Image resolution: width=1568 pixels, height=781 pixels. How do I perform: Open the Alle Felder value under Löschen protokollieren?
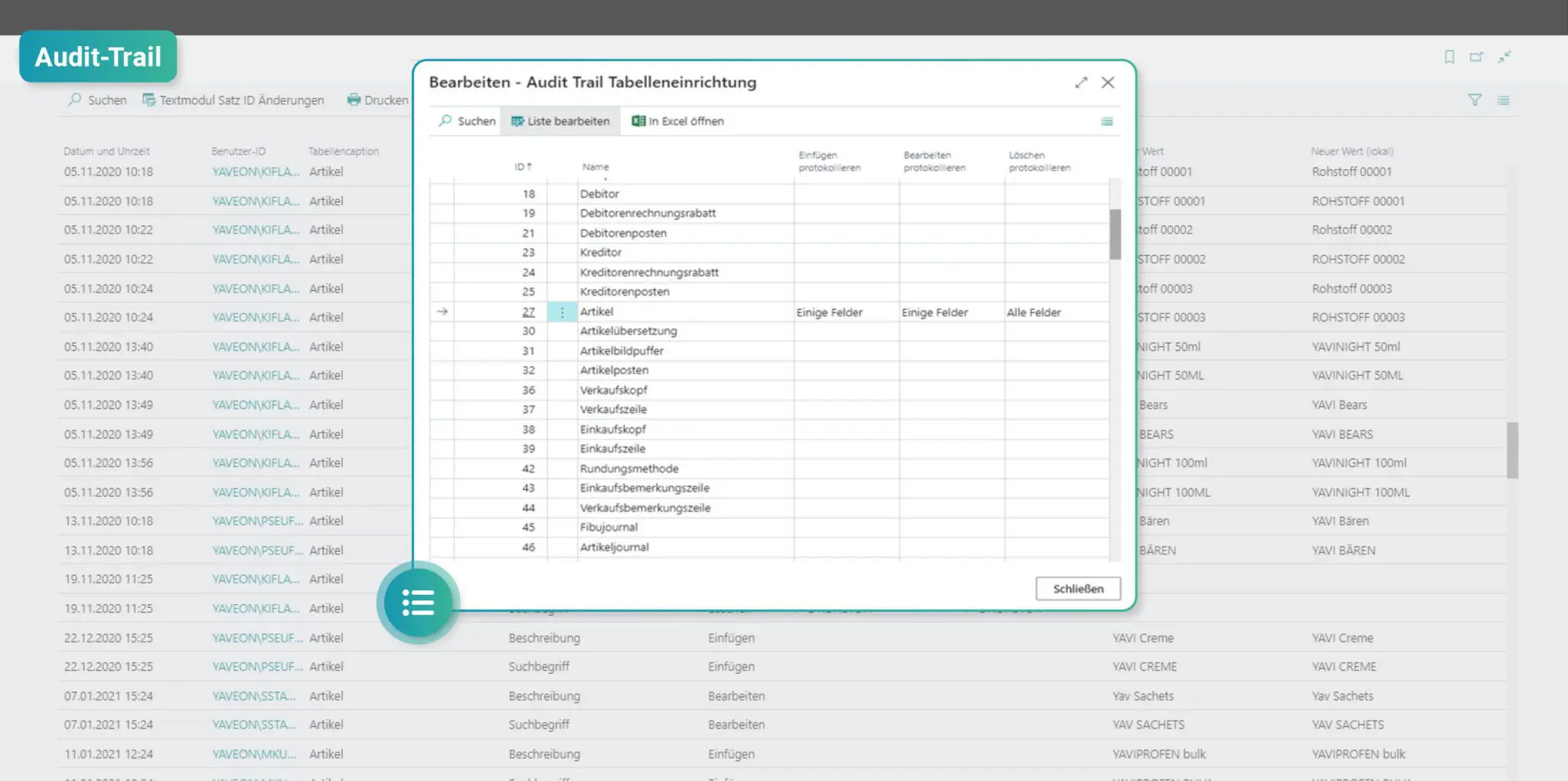pos(1034,312)
